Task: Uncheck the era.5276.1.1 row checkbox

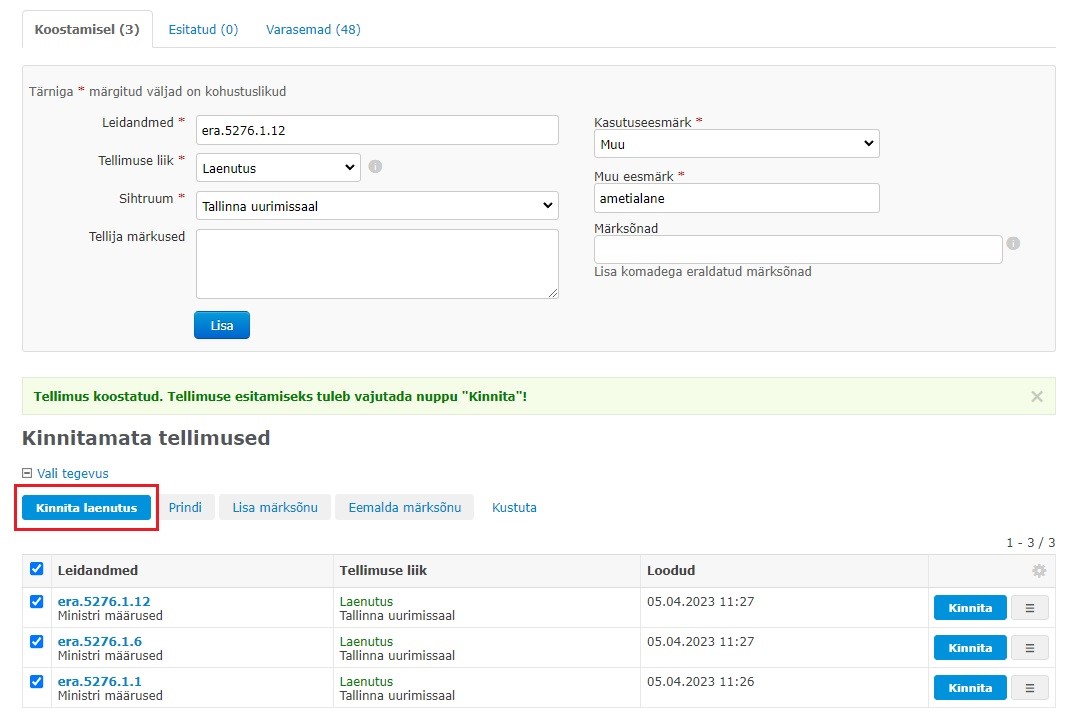Action: point(37,682)
